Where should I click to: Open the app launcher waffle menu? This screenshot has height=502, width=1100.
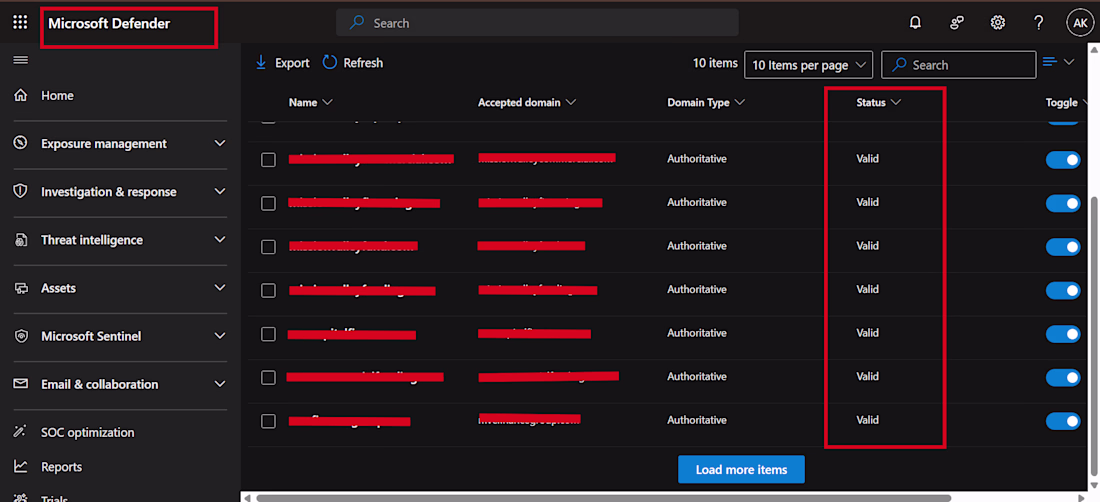pyautogui.click(x=20, y=22)
